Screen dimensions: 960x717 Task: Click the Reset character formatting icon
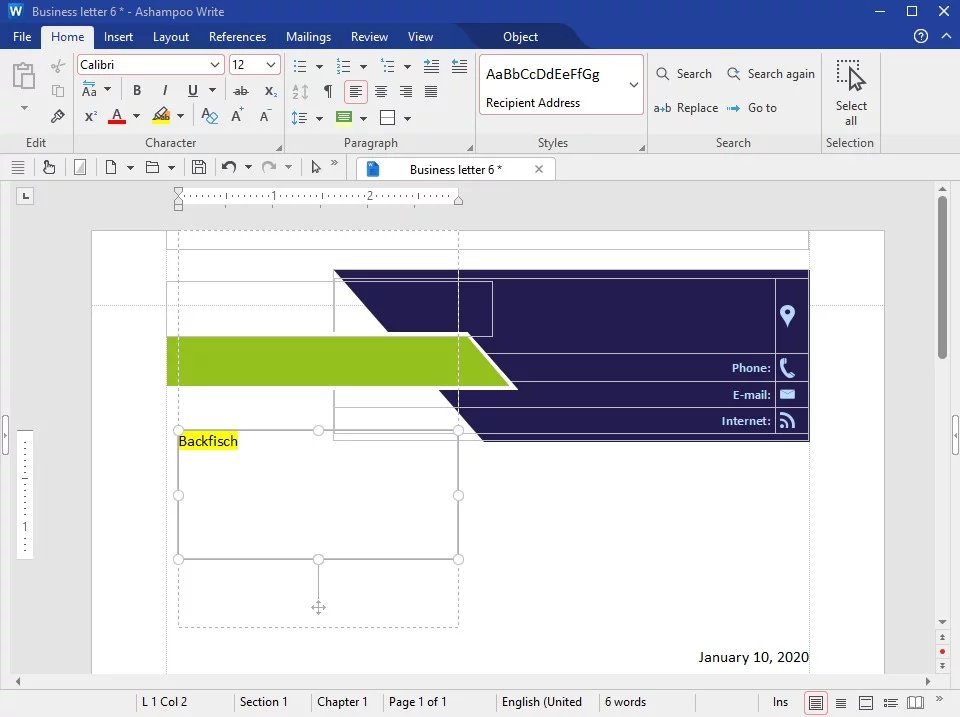209,116
